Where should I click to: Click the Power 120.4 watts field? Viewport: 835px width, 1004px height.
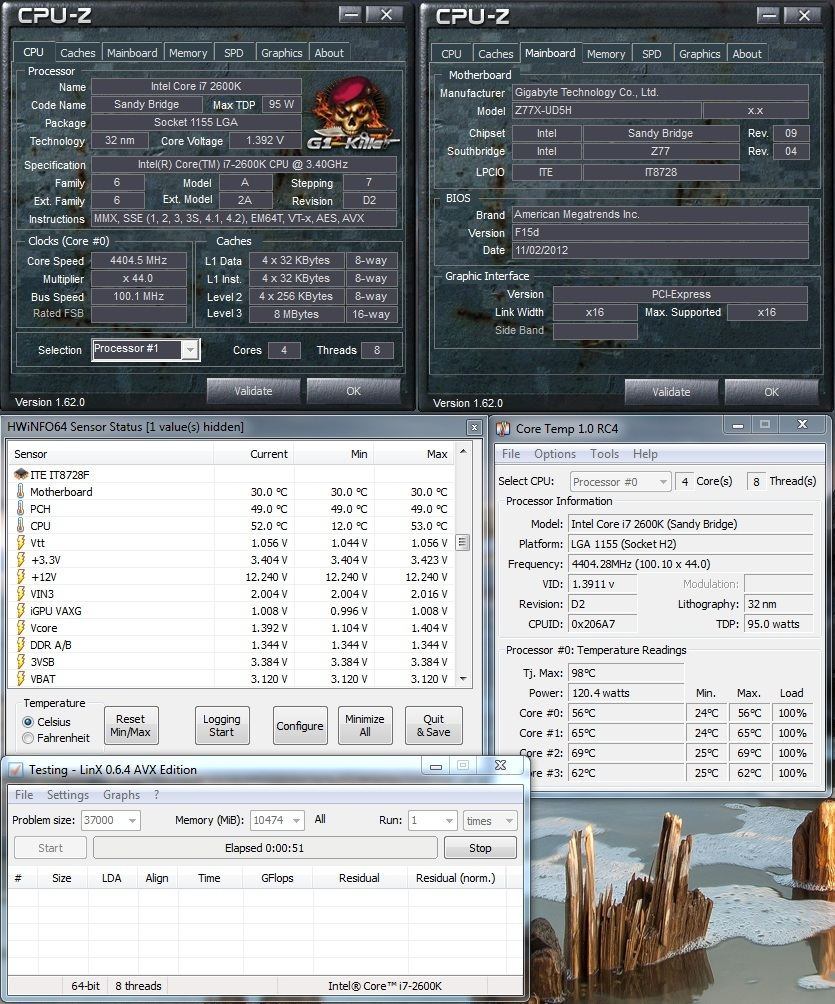626,693
